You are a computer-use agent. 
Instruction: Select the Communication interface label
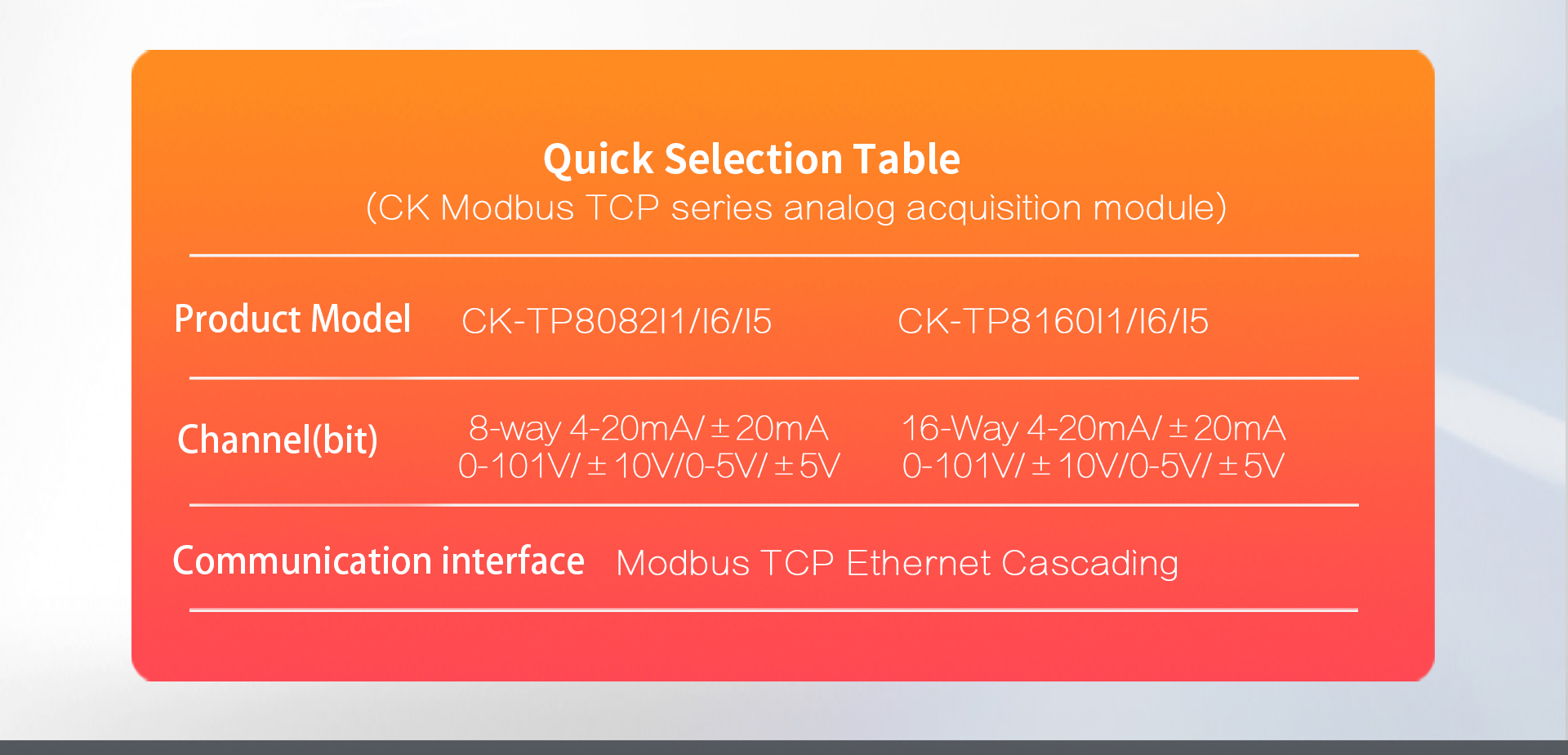click(379, 561)
